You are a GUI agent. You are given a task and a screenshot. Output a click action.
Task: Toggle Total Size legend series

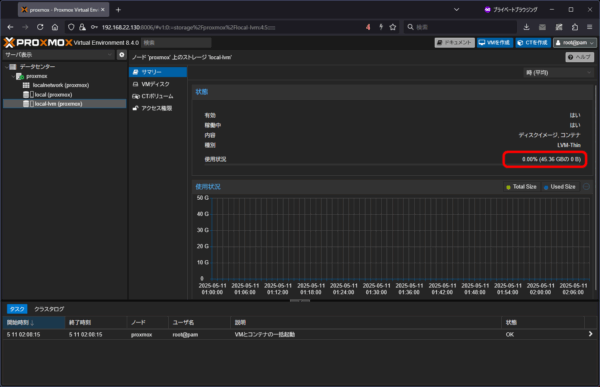click(x=521, y=187)
